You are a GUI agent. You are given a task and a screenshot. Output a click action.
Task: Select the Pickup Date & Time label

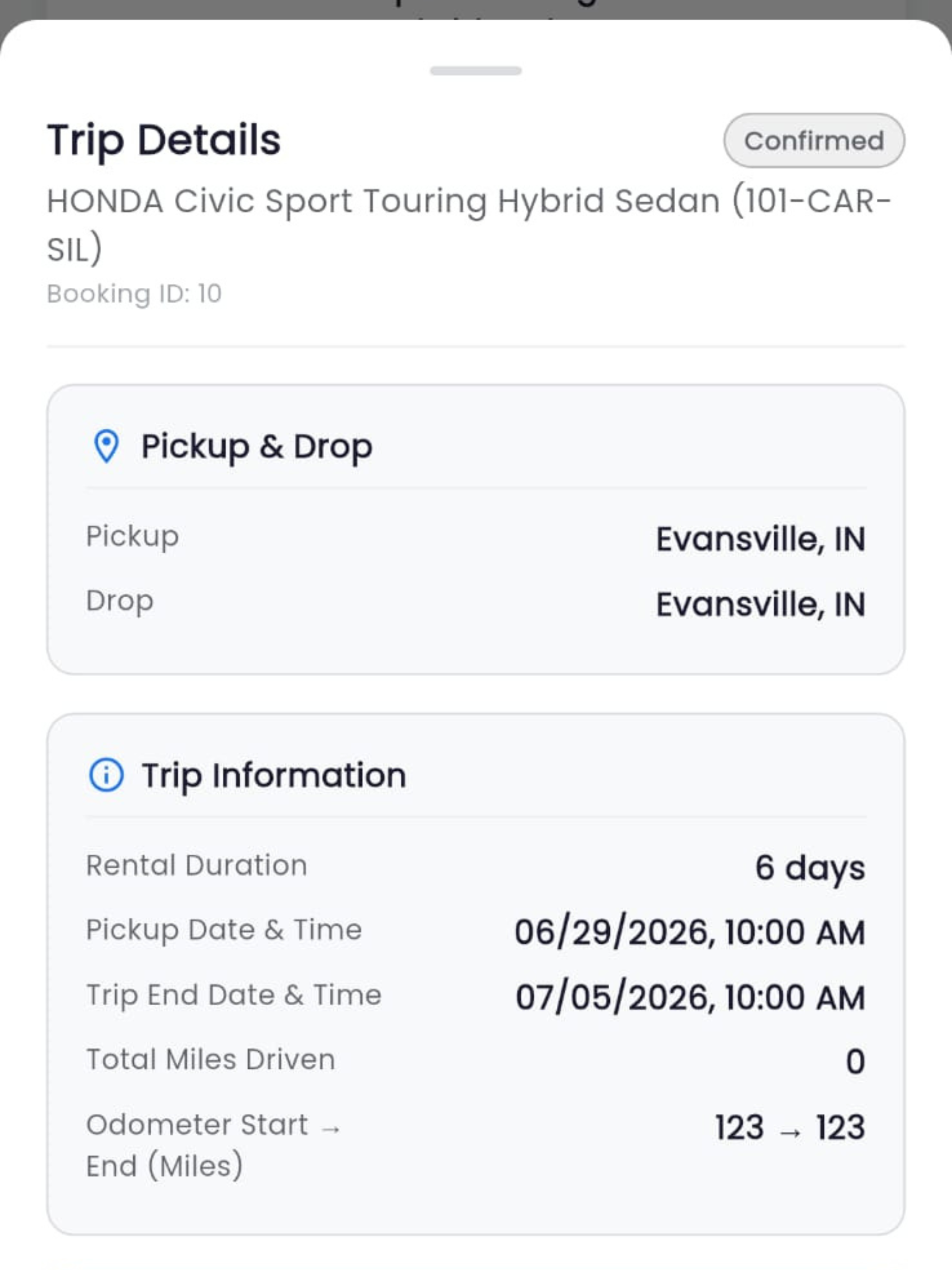tap(224, 930)
